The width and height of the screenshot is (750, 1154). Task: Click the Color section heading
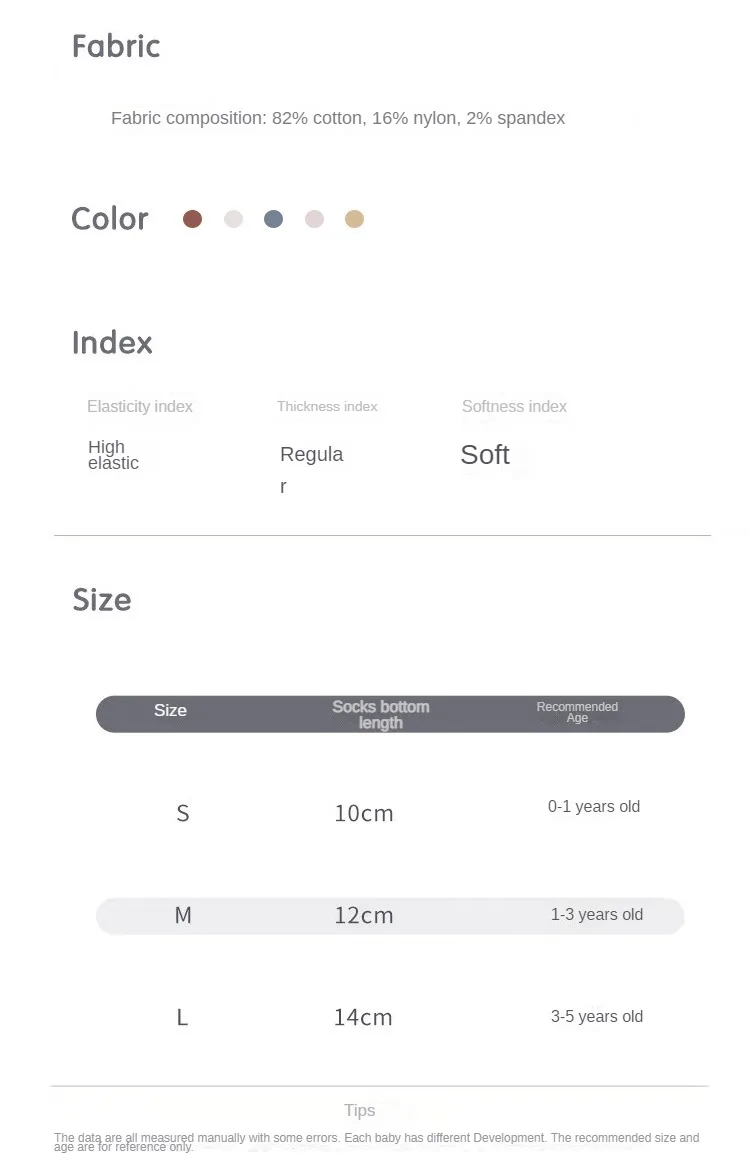(110, 219)
